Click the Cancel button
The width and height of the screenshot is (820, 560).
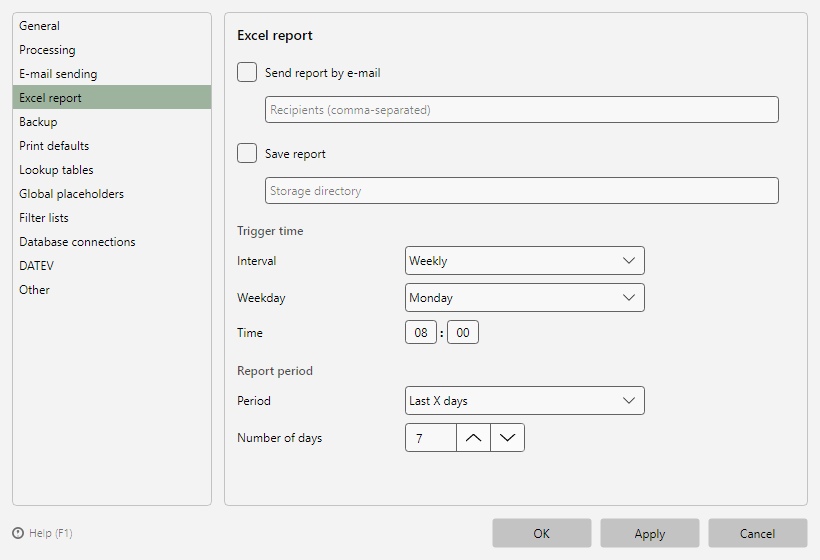point(758,533)
